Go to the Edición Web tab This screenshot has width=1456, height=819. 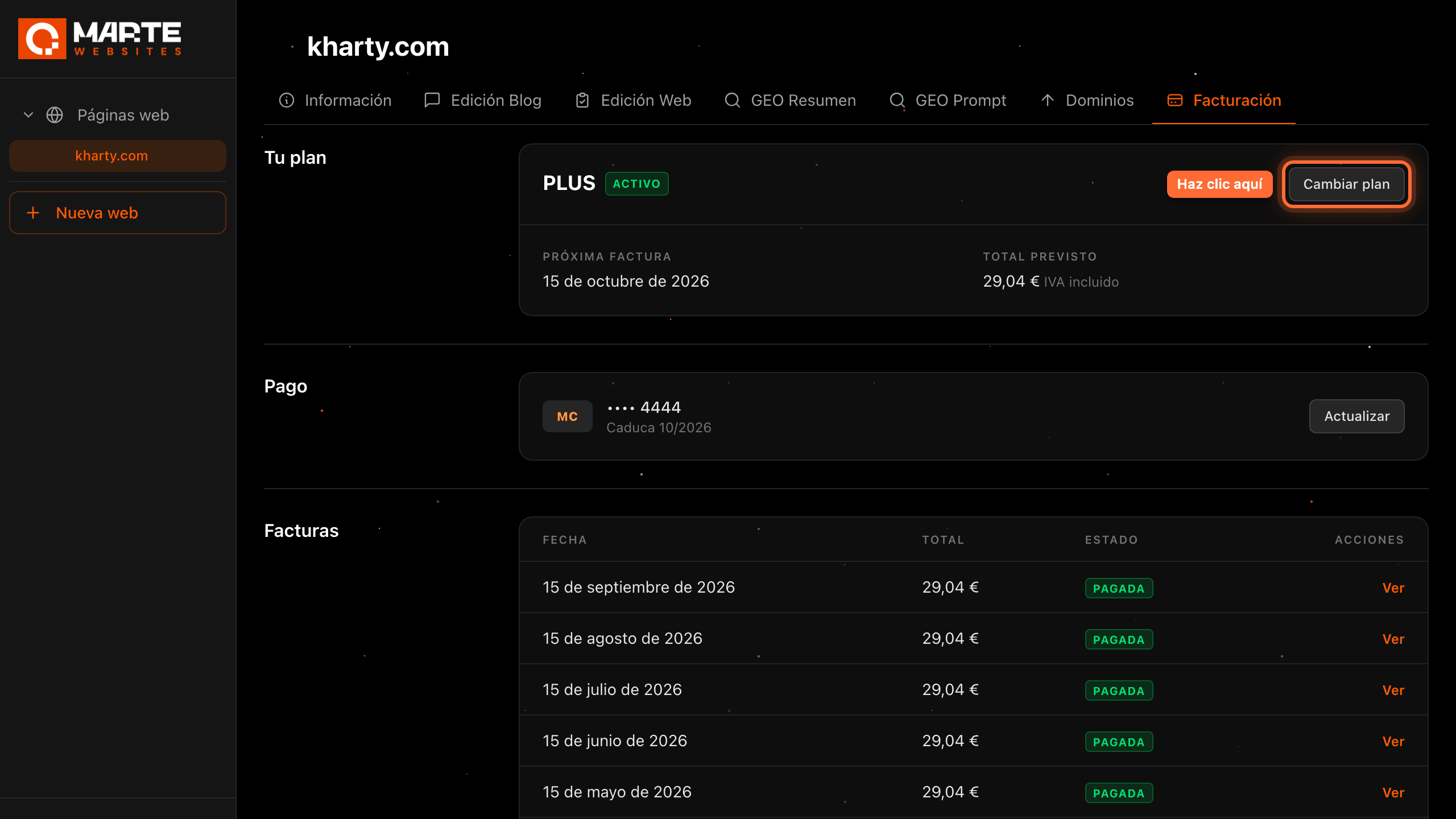tap(633, 100)
